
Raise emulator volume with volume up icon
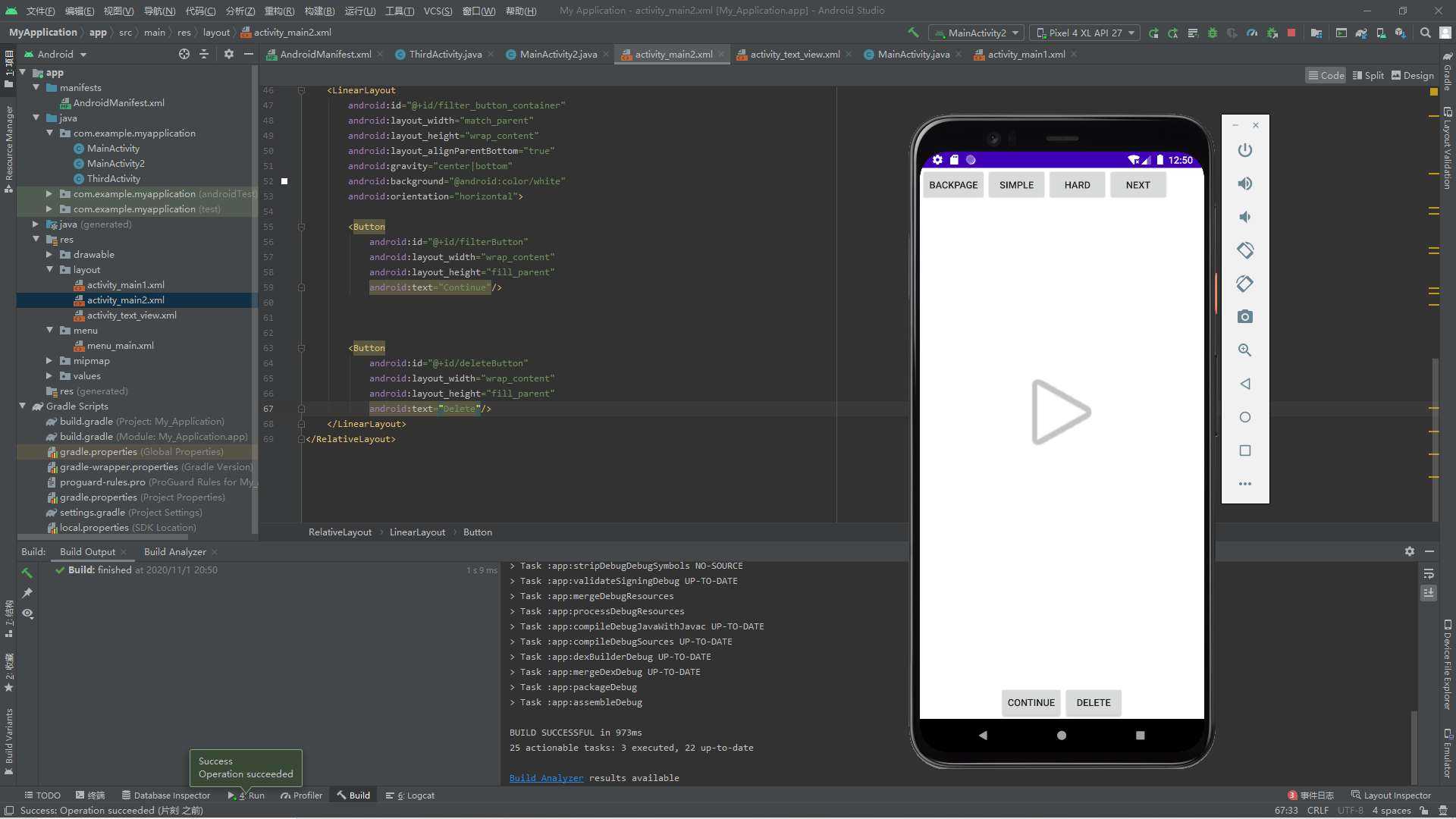coord(1245,184)
